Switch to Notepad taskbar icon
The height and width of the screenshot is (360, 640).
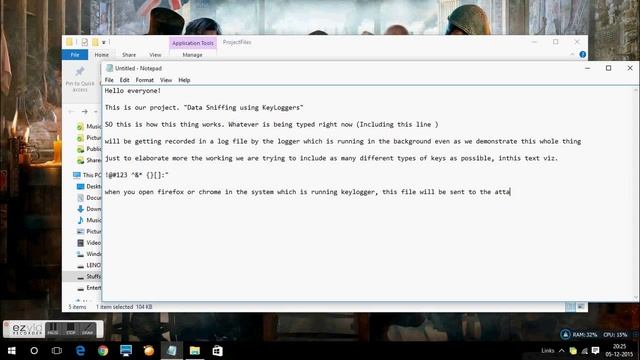pos(172,351)
